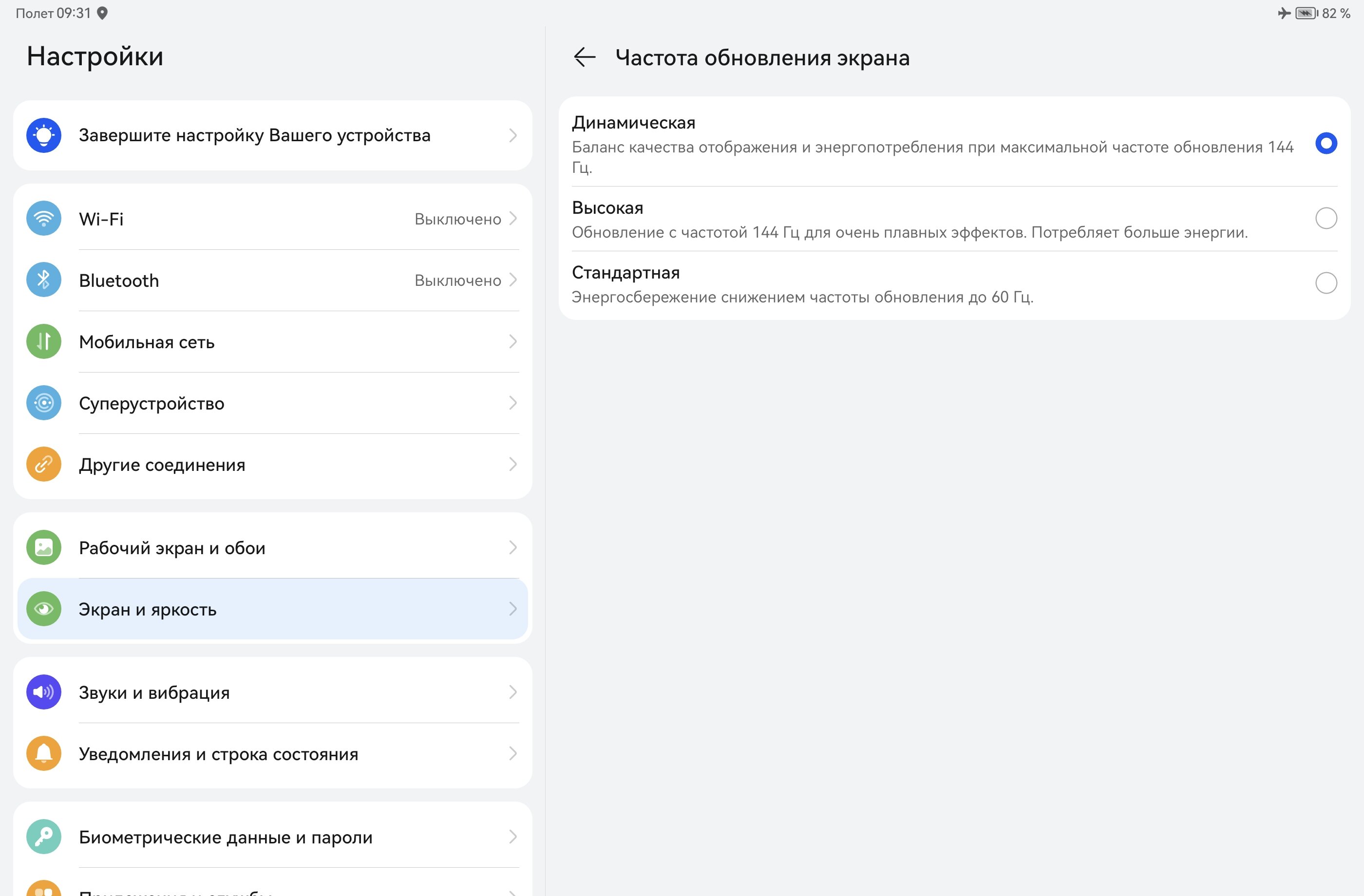
Task: Open Рабочий экран и обои
Action: (x=273, y=548)
